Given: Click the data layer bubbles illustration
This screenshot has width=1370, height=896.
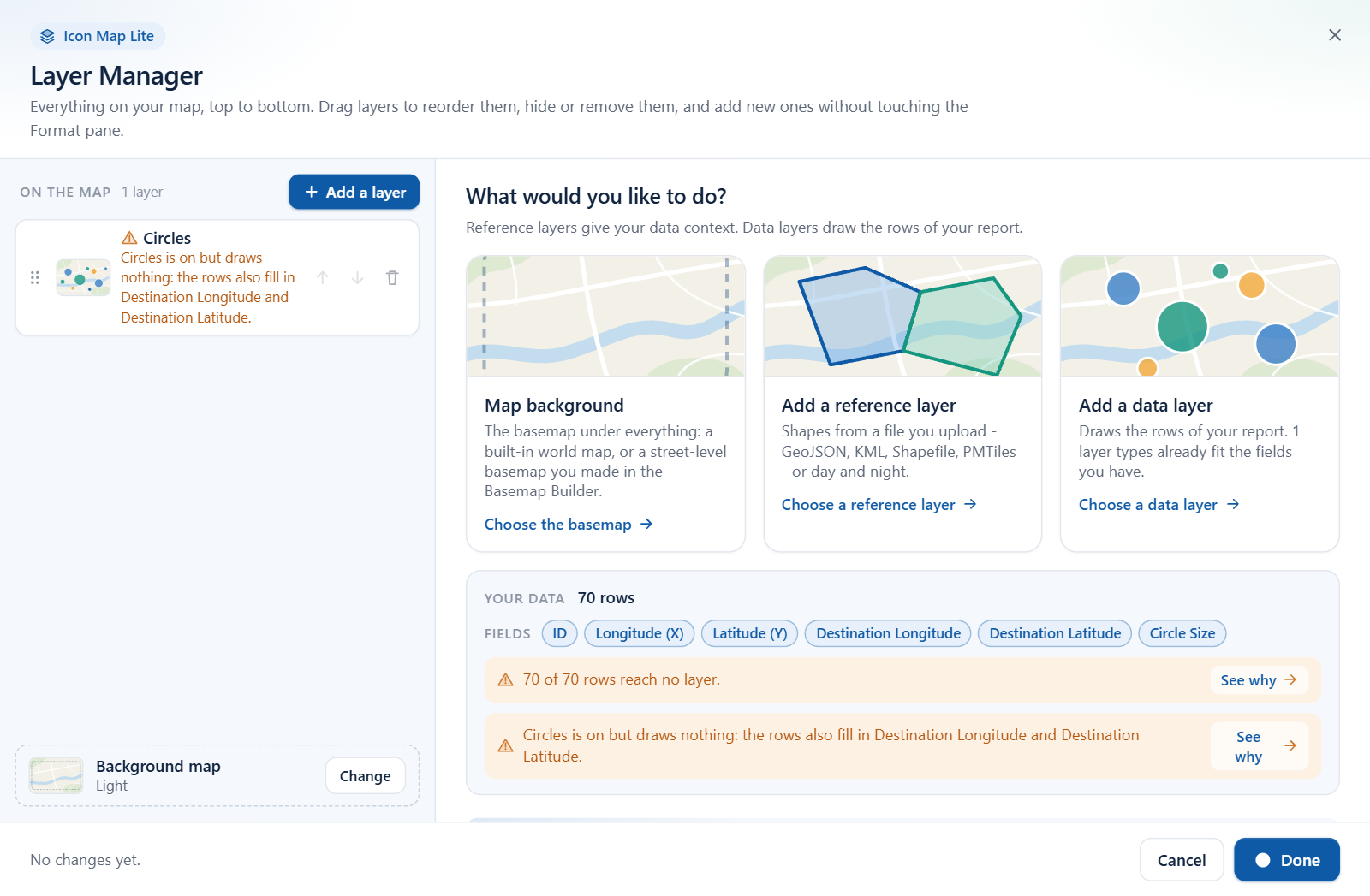Looking at the screenshot, I should pos(1200,316).
